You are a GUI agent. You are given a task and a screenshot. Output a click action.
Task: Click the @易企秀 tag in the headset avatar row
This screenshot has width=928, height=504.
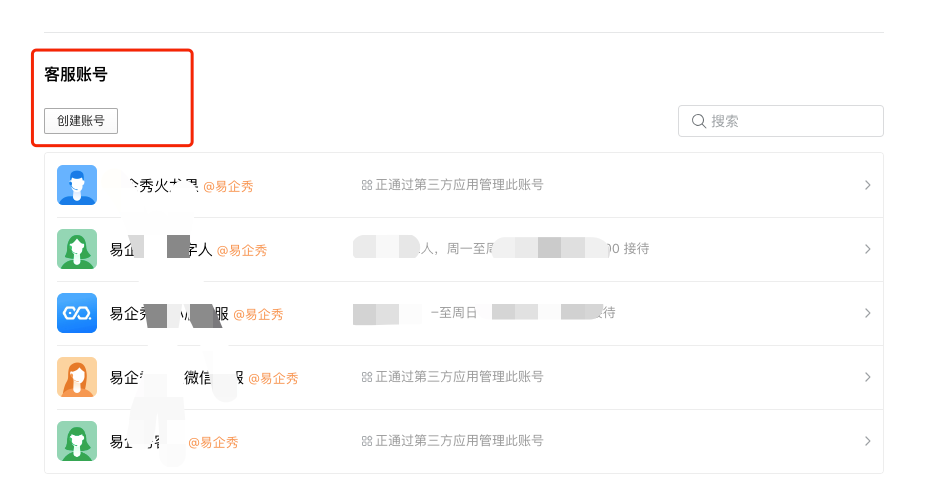228,186
